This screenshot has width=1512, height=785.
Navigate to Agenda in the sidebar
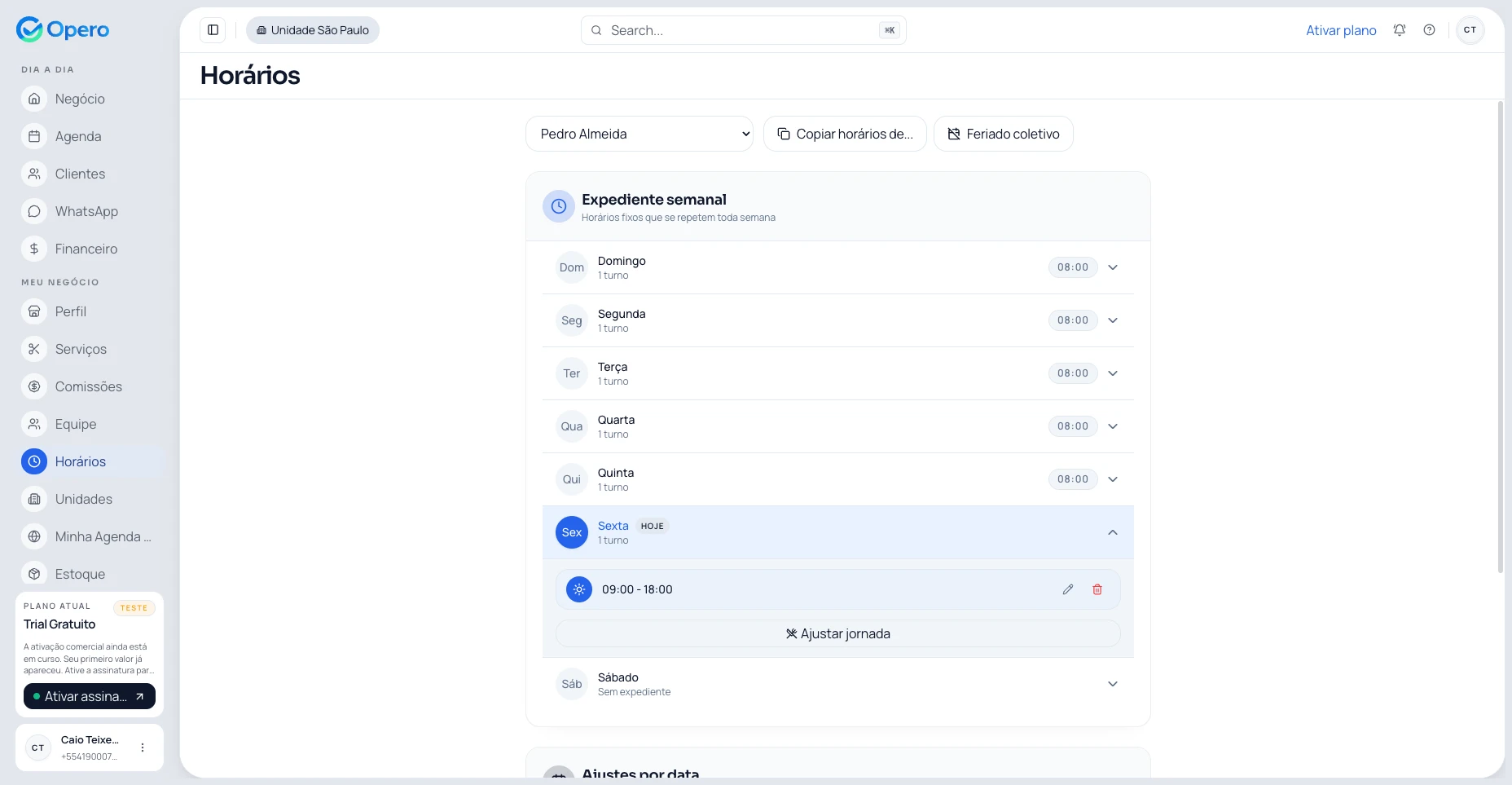pyautogui.click(x=77, y=136)
